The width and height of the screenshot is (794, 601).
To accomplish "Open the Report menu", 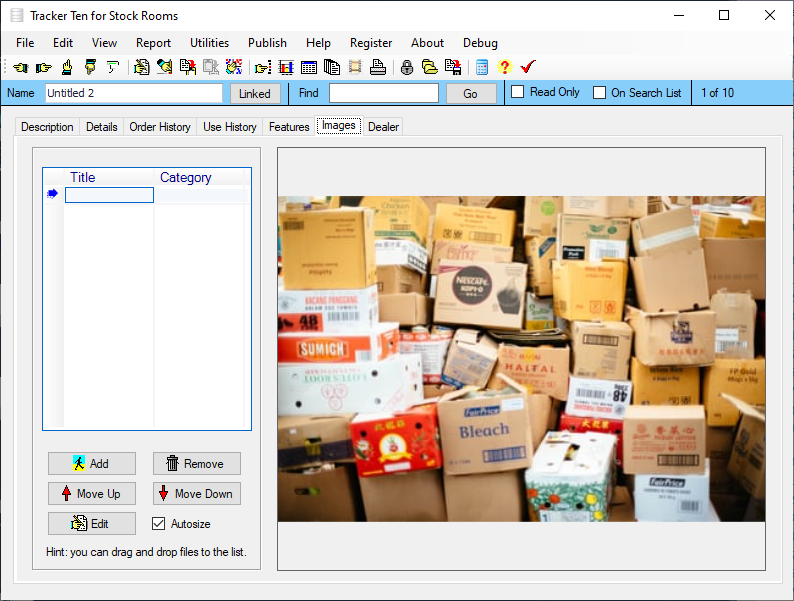I will point(153,43).
